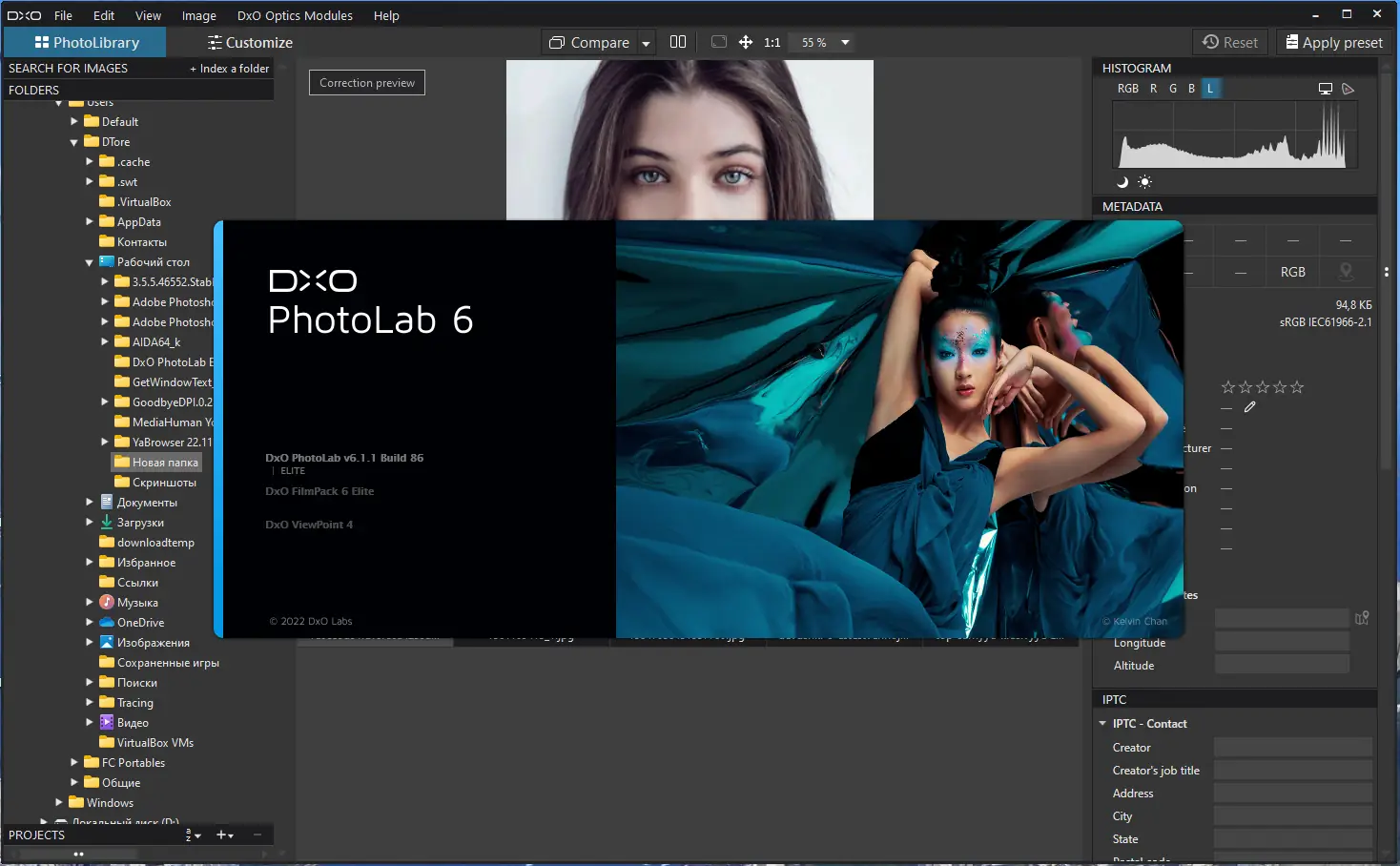
Task: Click the 1:1 zoom button
Action: coord(772,43)
